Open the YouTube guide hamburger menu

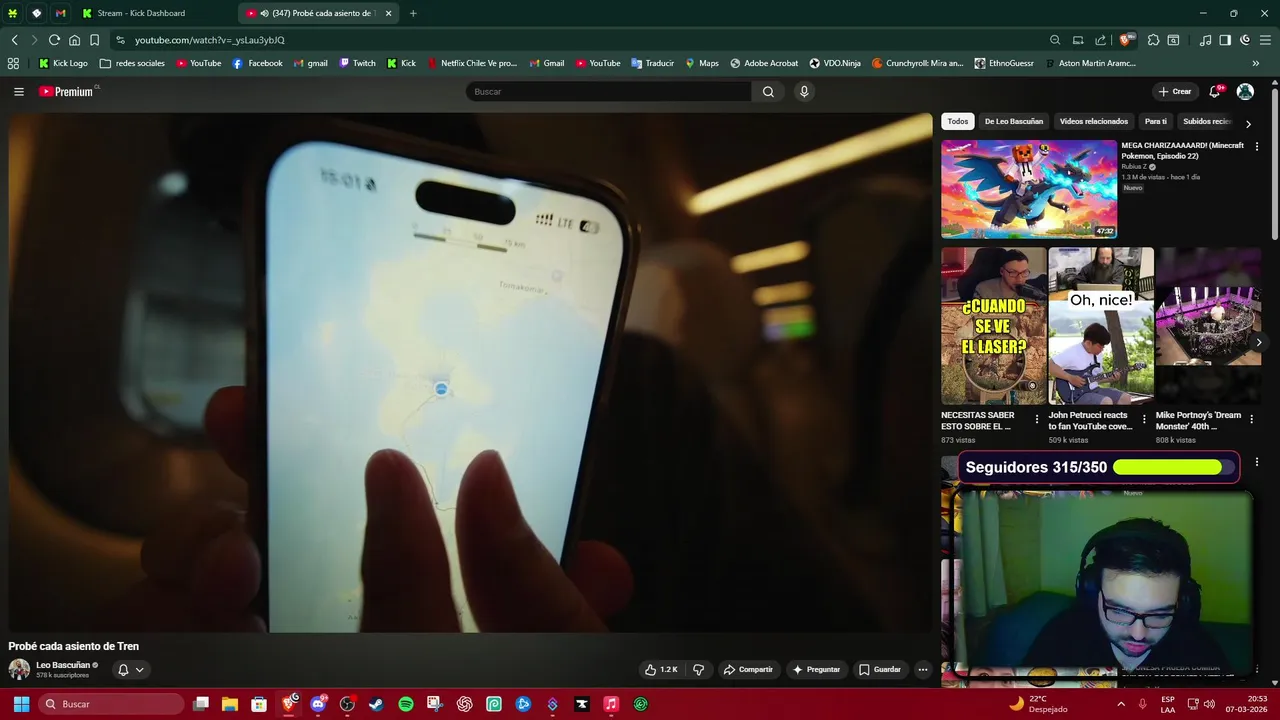point(18,92)
